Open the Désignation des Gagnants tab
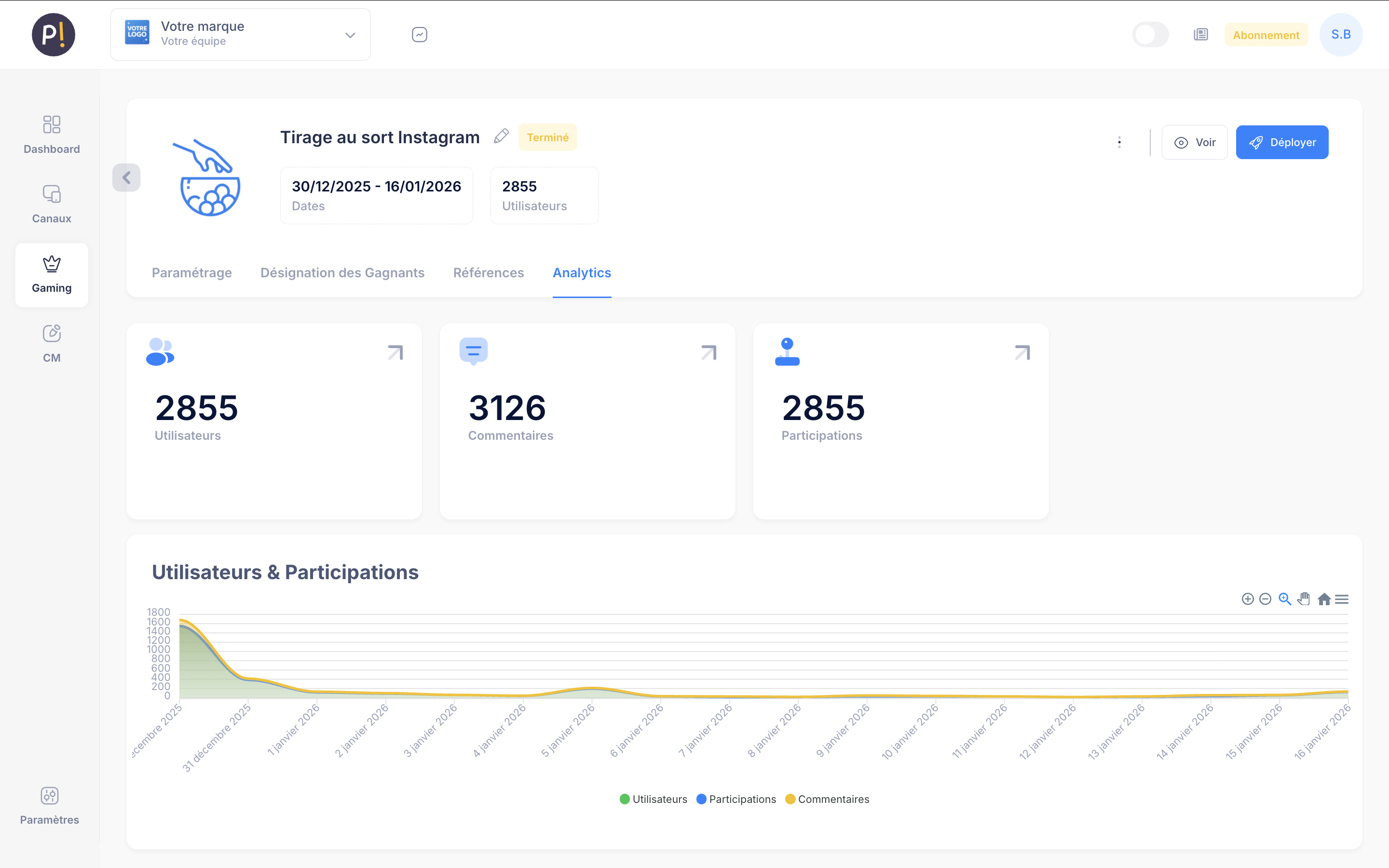 click(342, 272)
